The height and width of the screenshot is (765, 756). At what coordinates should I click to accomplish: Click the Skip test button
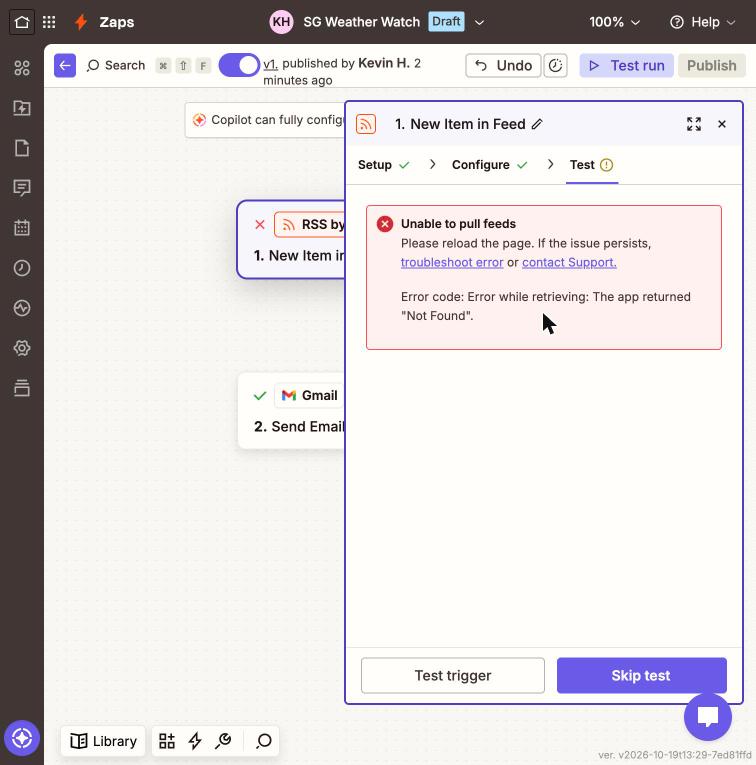tap(641, 675)
